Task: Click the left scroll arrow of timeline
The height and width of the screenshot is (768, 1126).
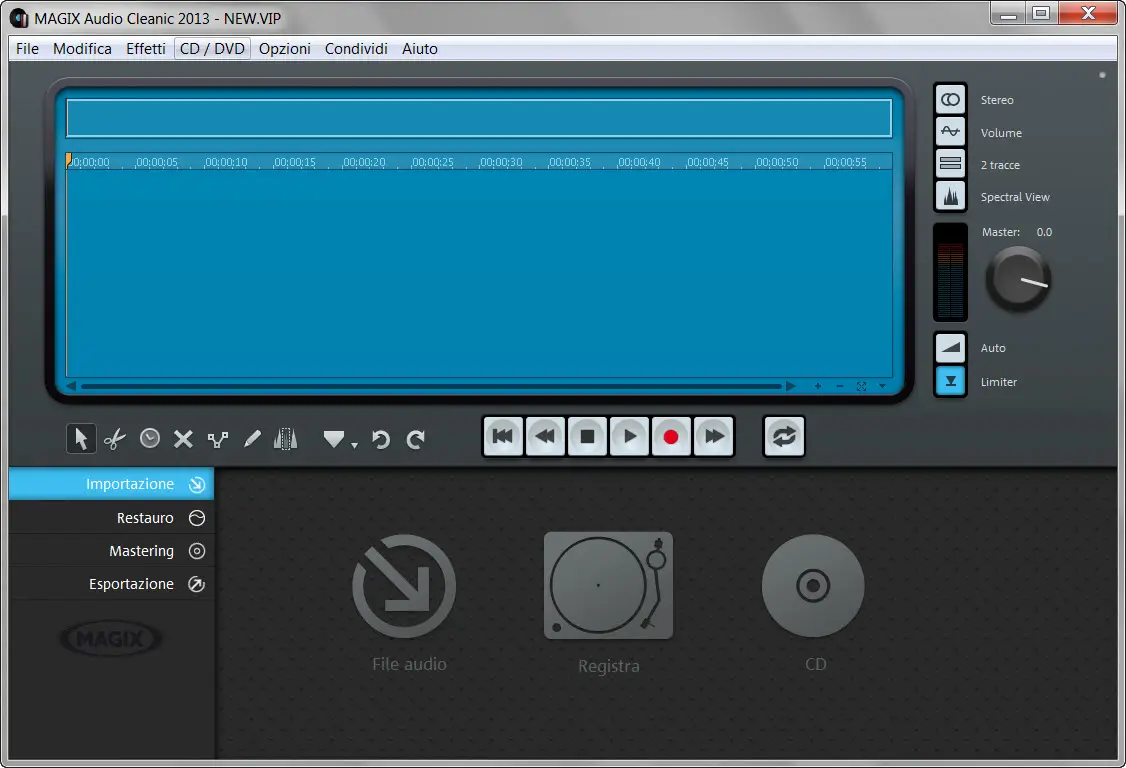Action: [71, 387]
